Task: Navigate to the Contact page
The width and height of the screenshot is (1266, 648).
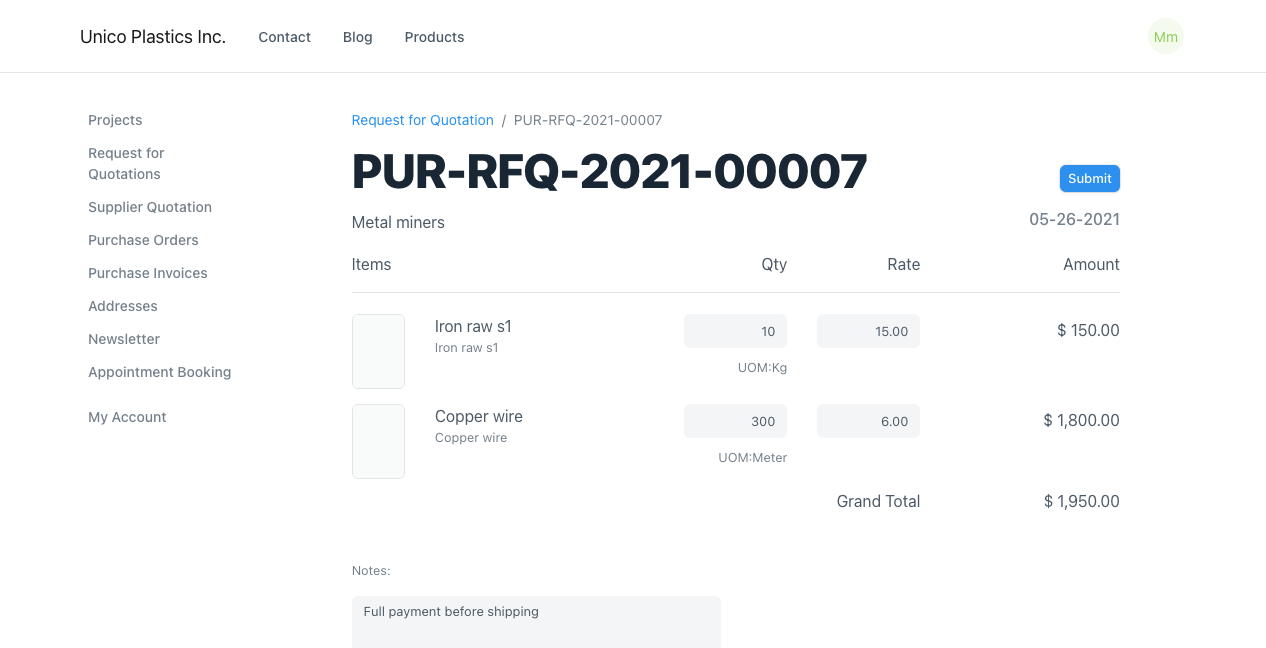Action: pos(284,37)
